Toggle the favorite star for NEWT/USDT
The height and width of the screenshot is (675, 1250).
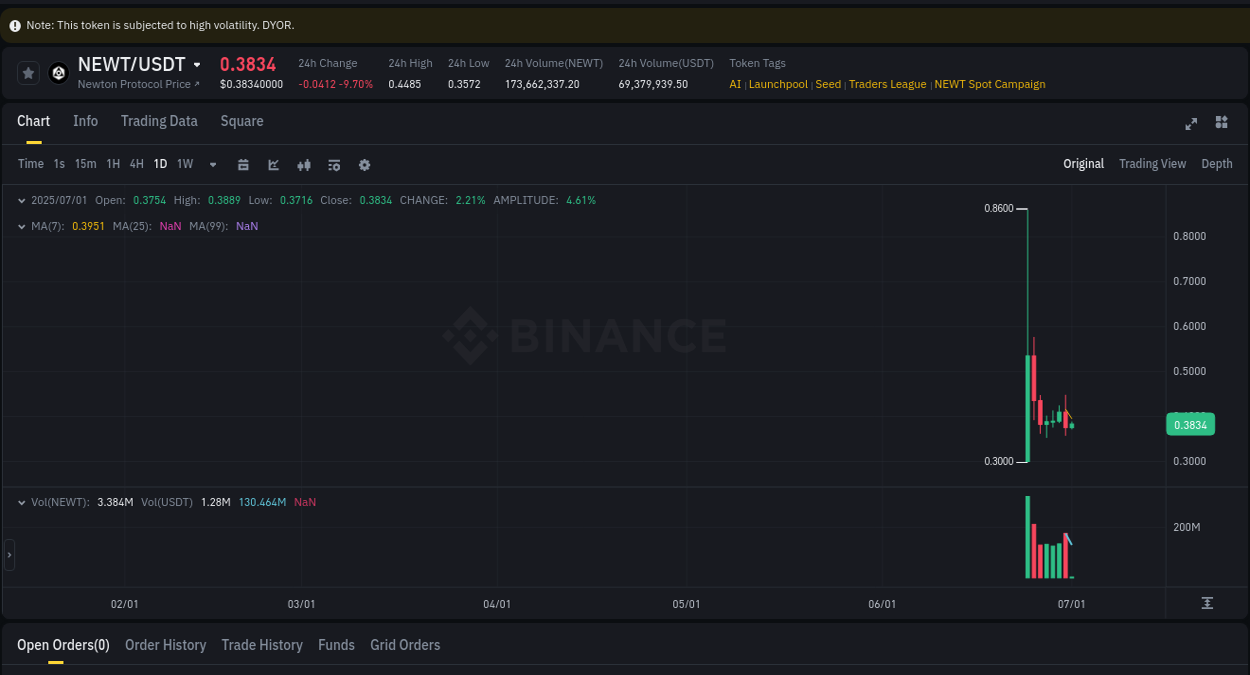tap(28, 72)
